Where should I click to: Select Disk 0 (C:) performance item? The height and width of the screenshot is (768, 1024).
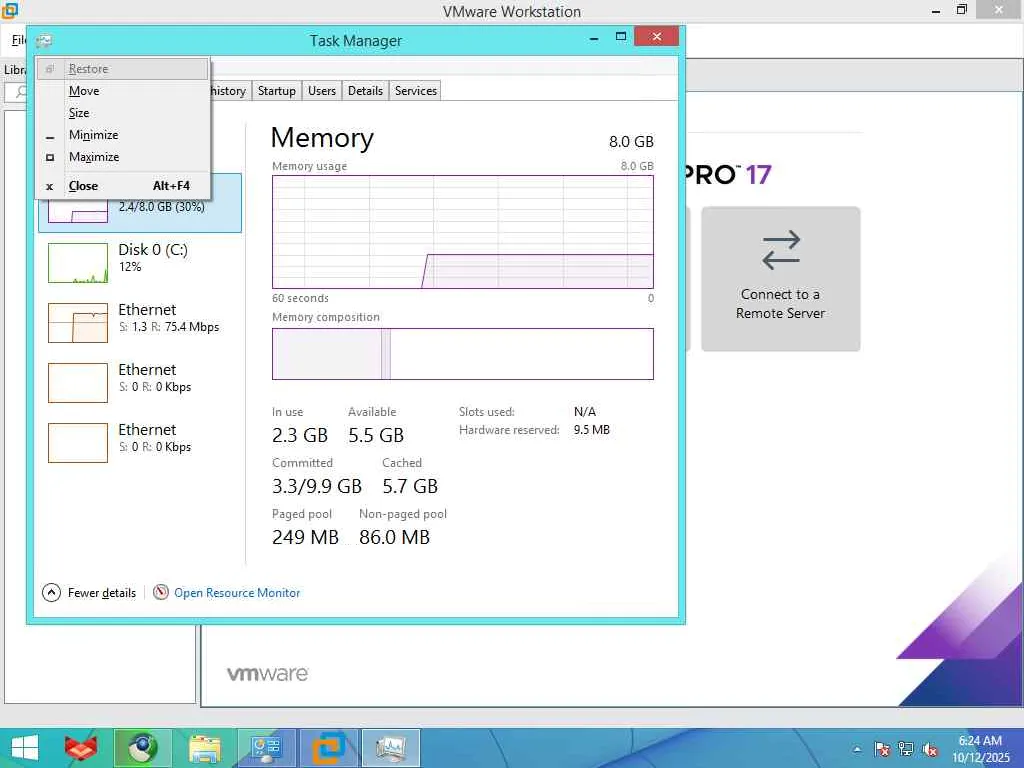(x=140, y=263)
